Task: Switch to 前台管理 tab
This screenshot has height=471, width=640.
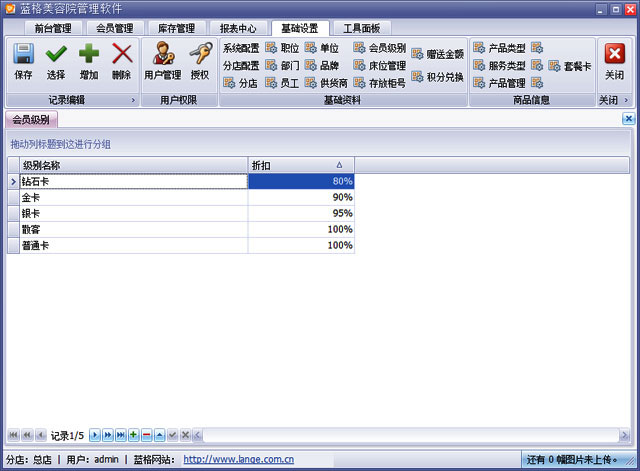Action: [53, 28]
